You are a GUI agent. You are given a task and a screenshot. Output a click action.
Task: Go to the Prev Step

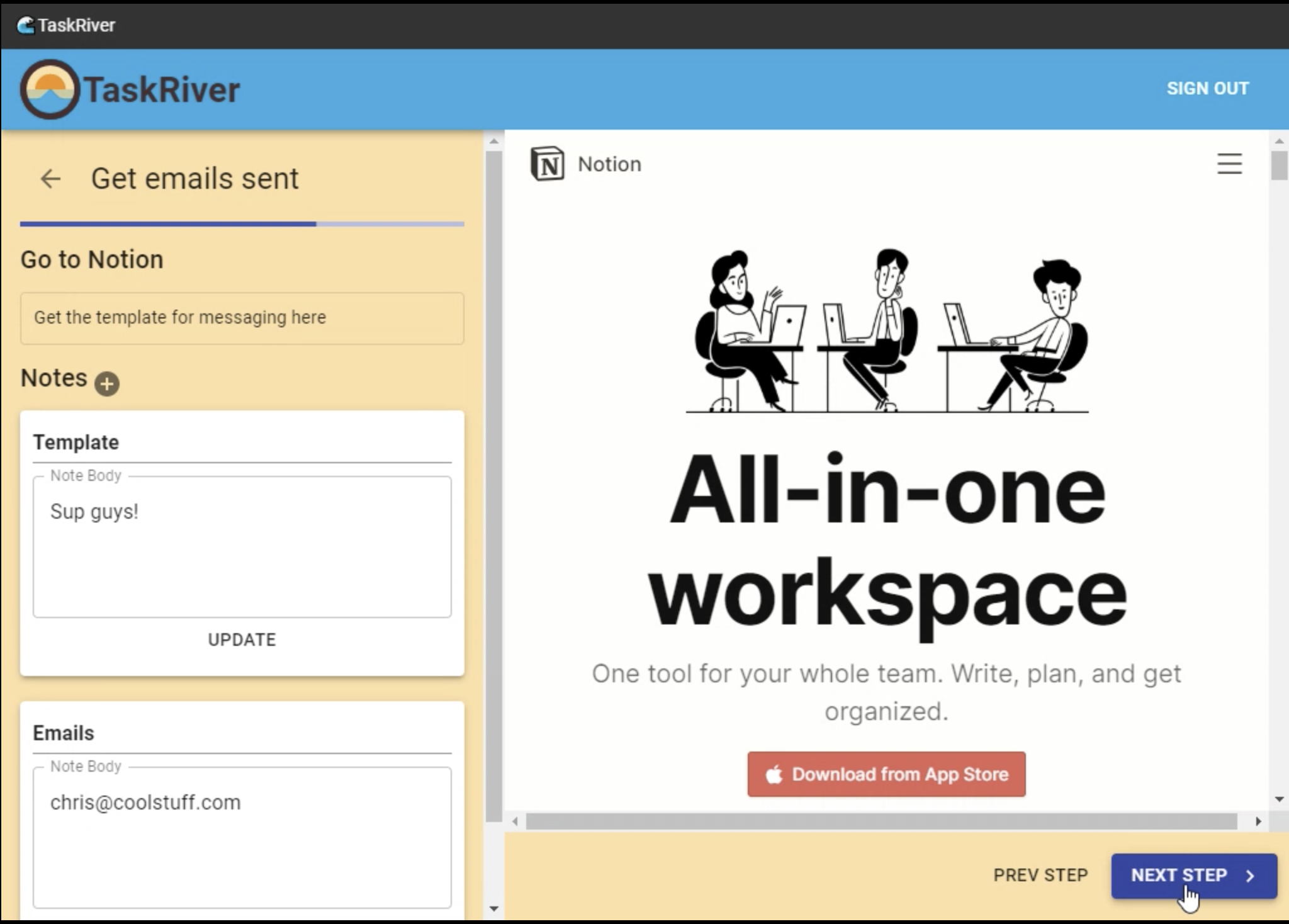pos(1040,876)
